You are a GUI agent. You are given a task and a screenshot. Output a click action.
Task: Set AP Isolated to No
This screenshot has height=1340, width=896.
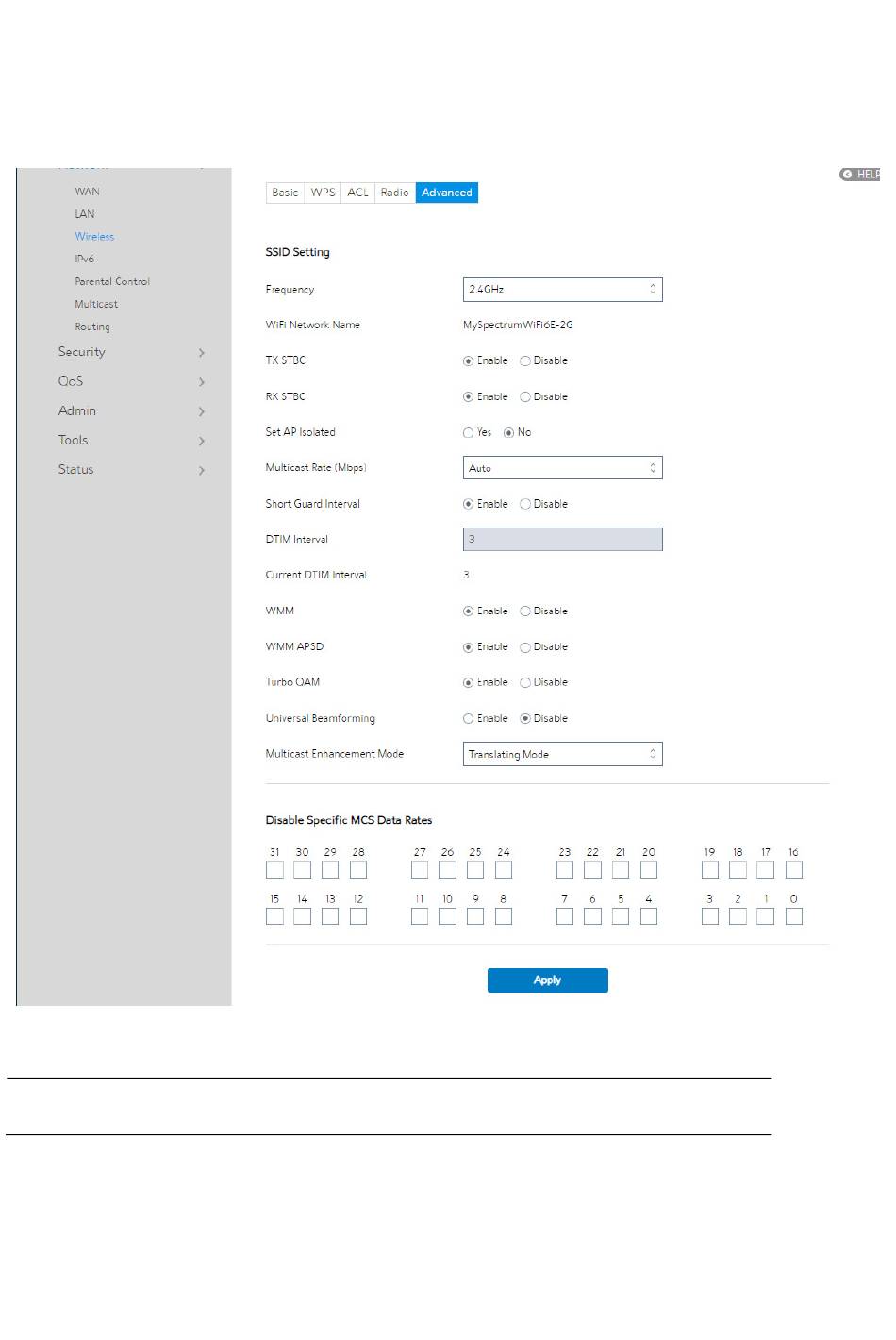[x=508, y=433]
